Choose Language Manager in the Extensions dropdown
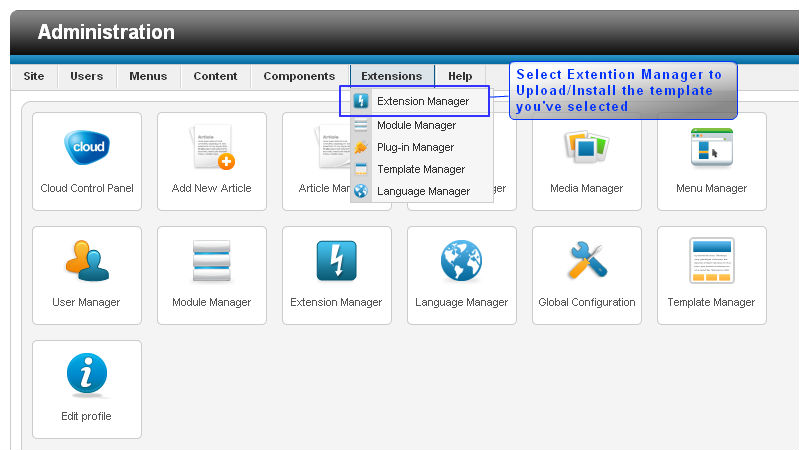Image resolution: width=799 pixels, height=450 pixels. 423,191
